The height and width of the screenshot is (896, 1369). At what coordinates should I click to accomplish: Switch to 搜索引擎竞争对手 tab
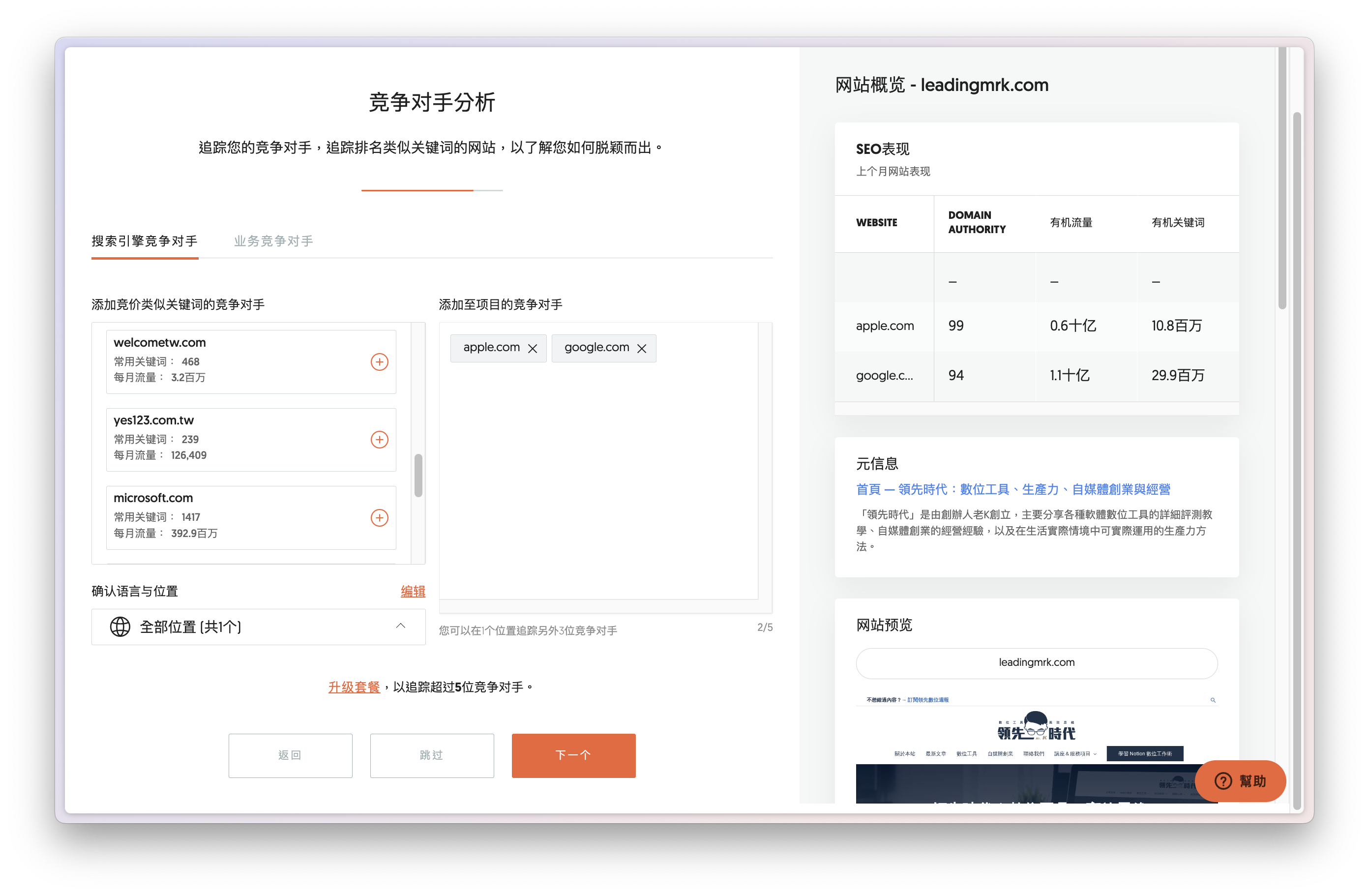(x=145, y=241)
